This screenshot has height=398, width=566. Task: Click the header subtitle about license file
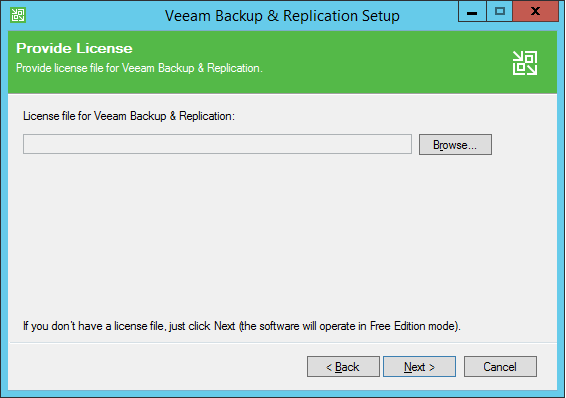point(139,68)
